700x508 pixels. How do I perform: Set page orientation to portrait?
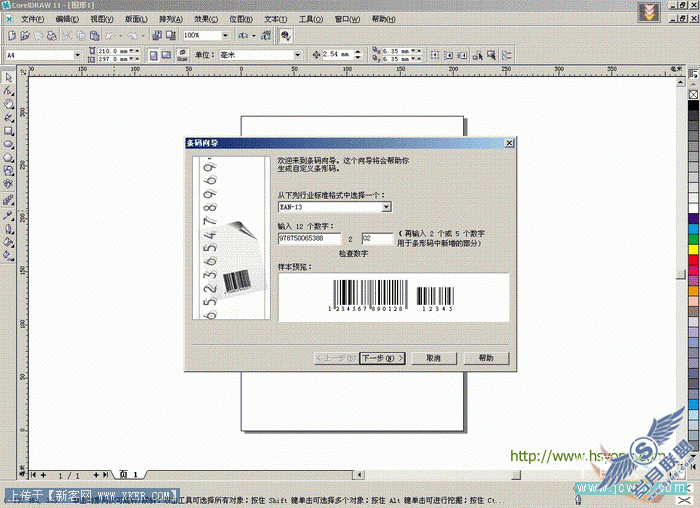(153, 55)
